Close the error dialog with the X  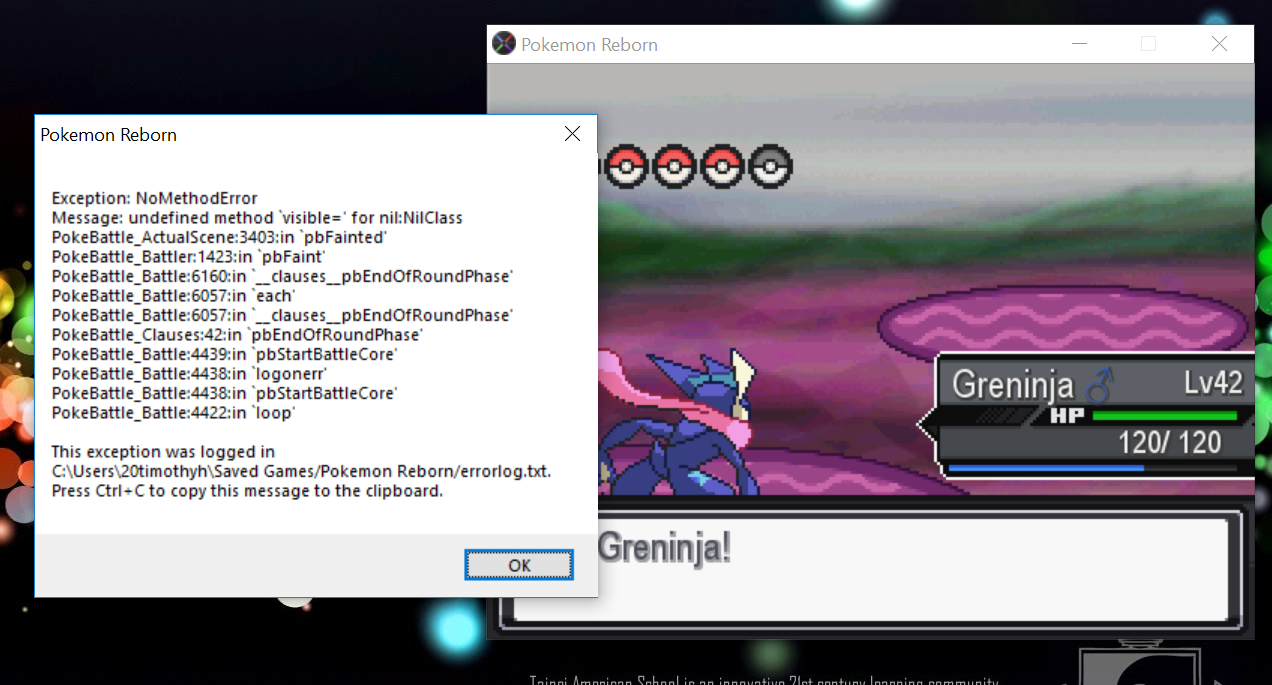point(572,134)
